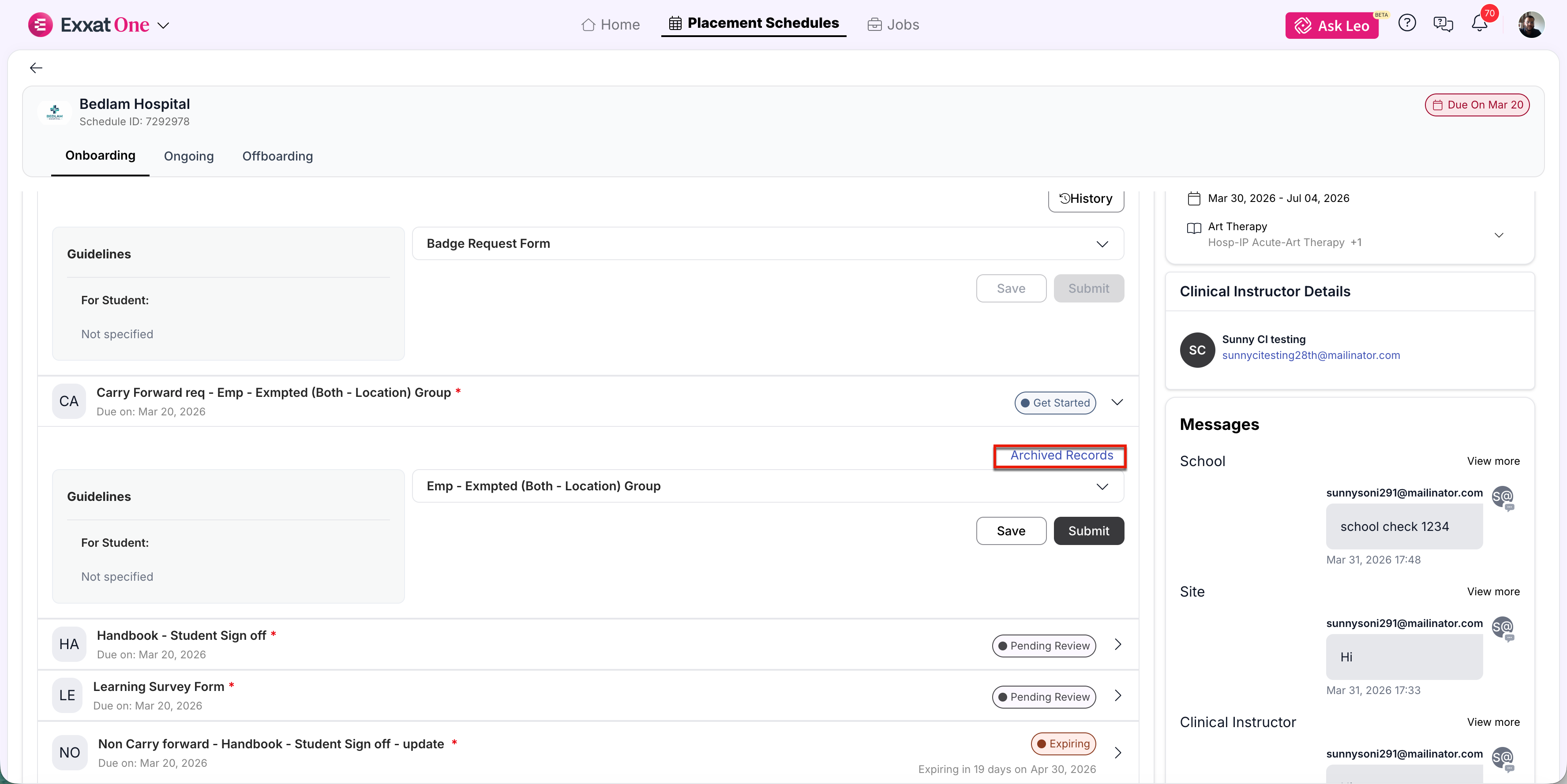Go to the Jobs menu
The width and height of the screenshot is (1567, 784).
pyautogui.click(x=893, y=24)
